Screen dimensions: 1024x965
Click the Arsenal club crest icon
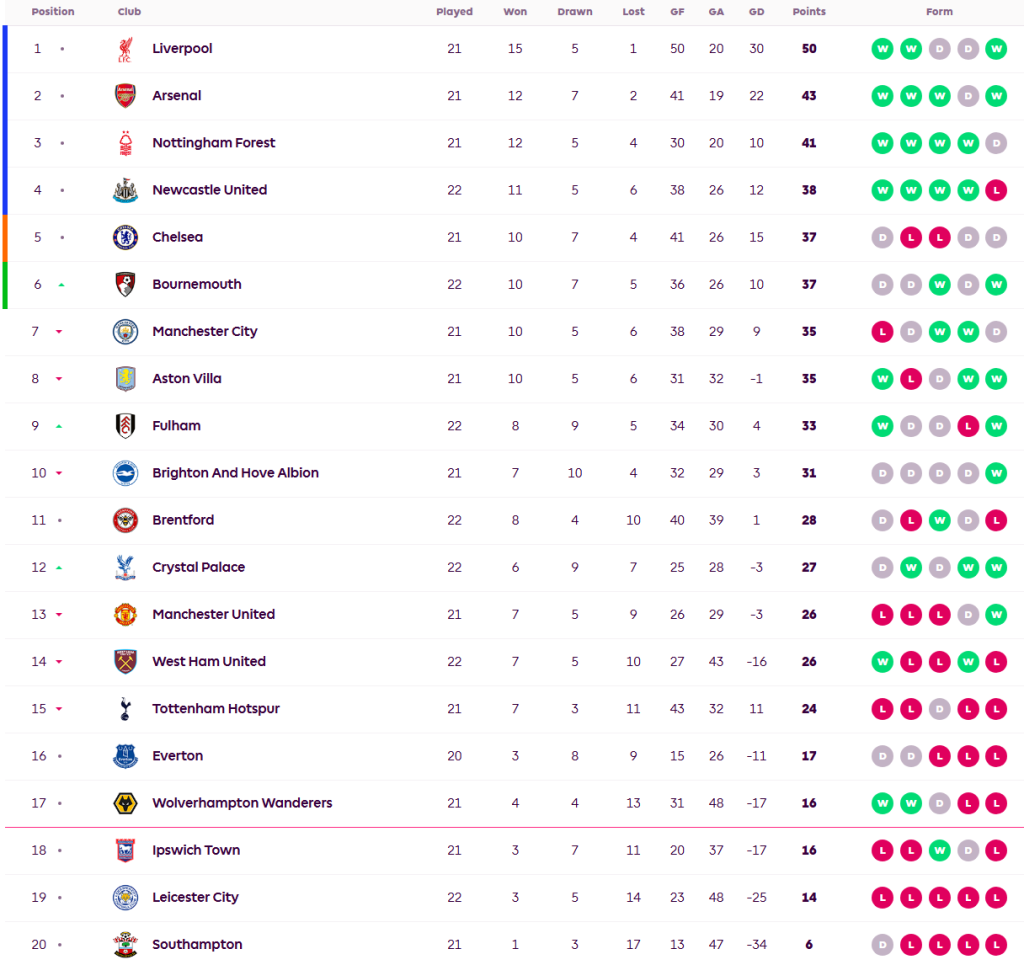point(124,96)
